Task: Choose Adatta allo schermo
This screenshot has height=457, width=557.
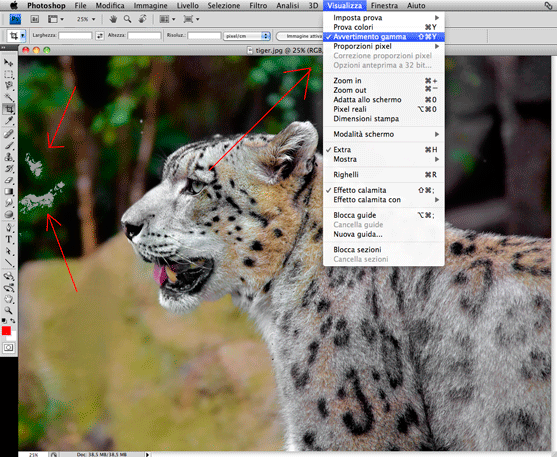Action: 384,100
